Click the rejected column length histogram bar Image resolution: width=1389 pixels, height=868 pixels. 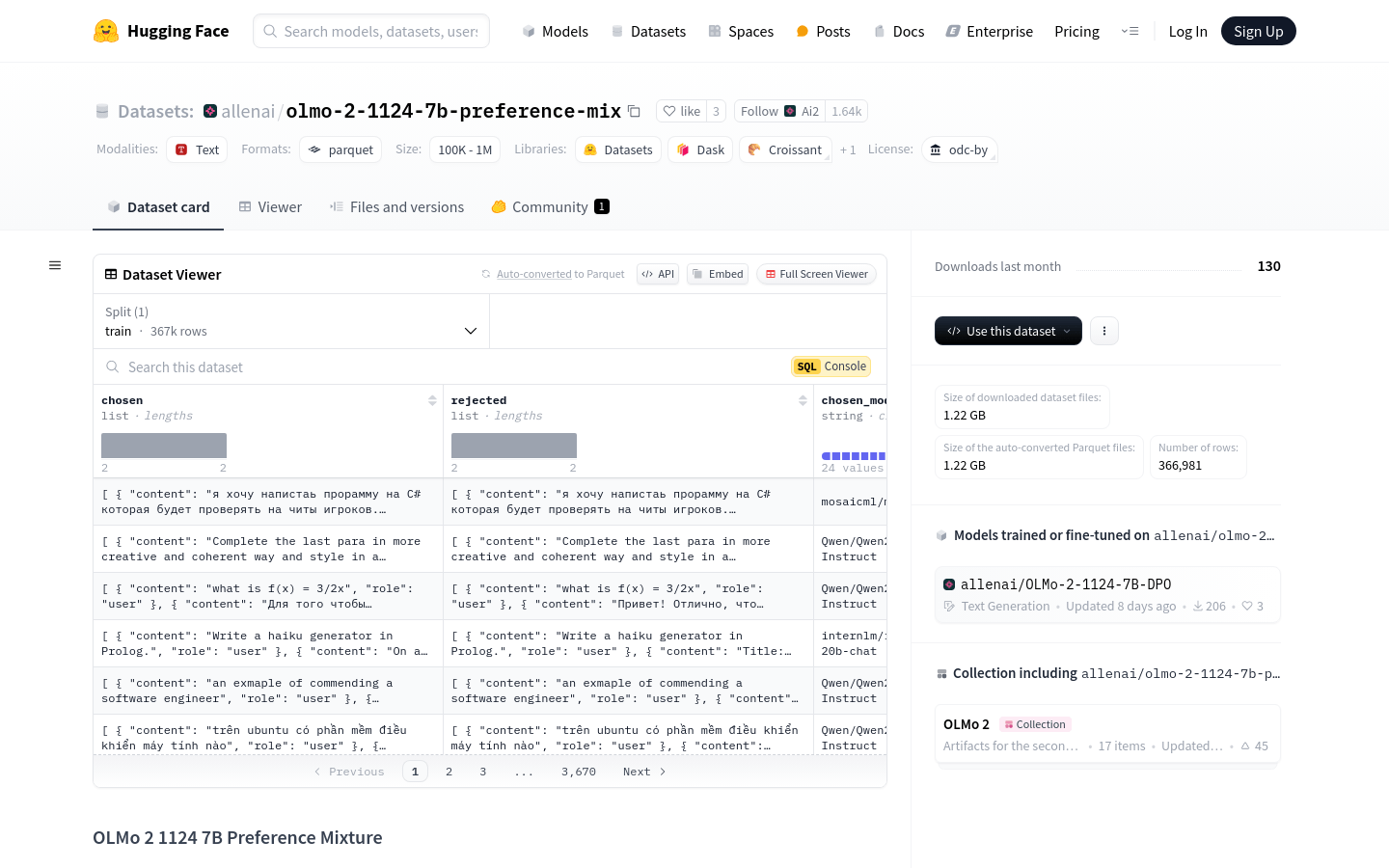click(x=514, y=445)
